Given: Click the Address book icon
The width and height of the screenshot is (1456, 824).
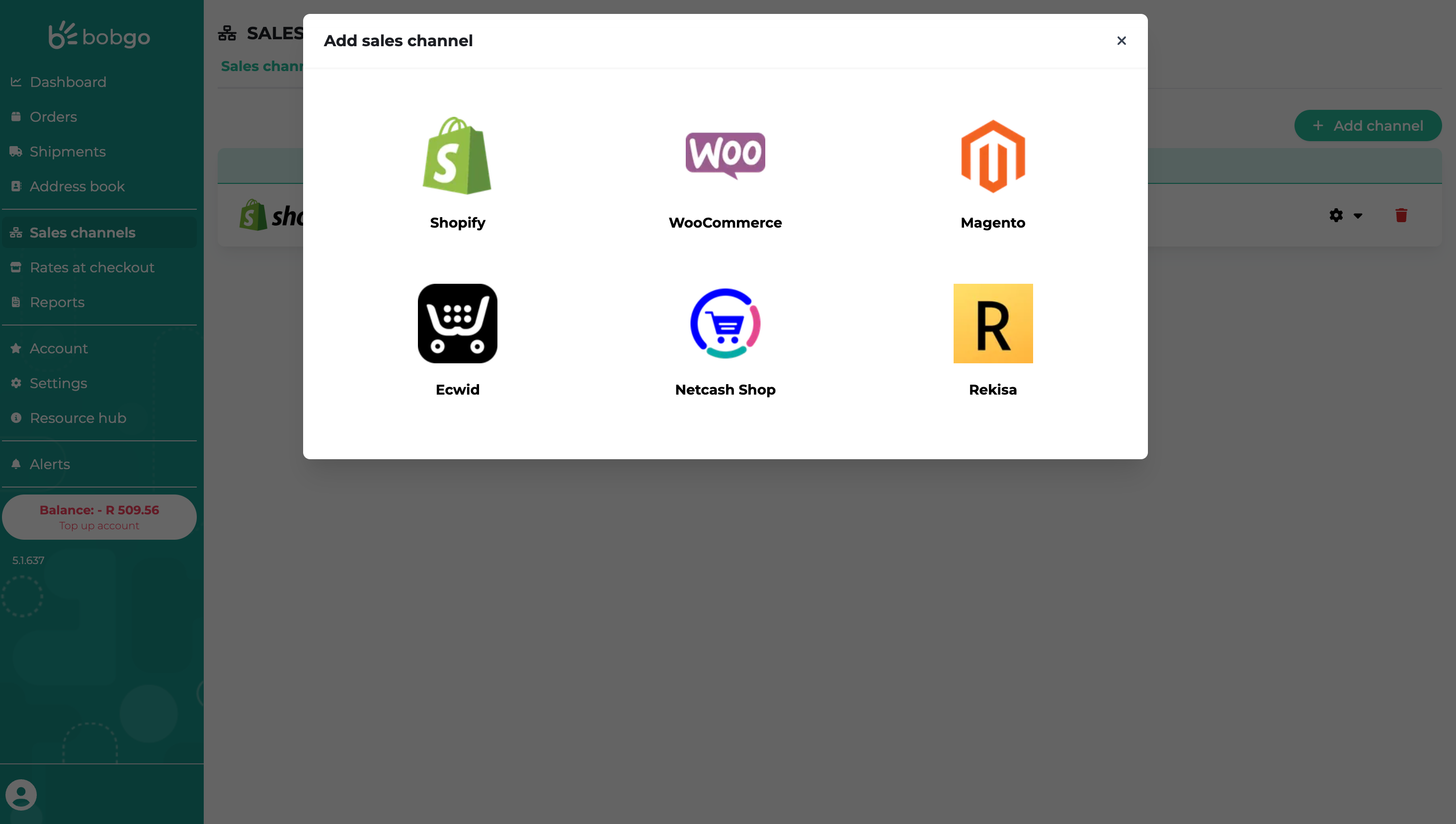Looking at the screenshot, I should (16, 186).
